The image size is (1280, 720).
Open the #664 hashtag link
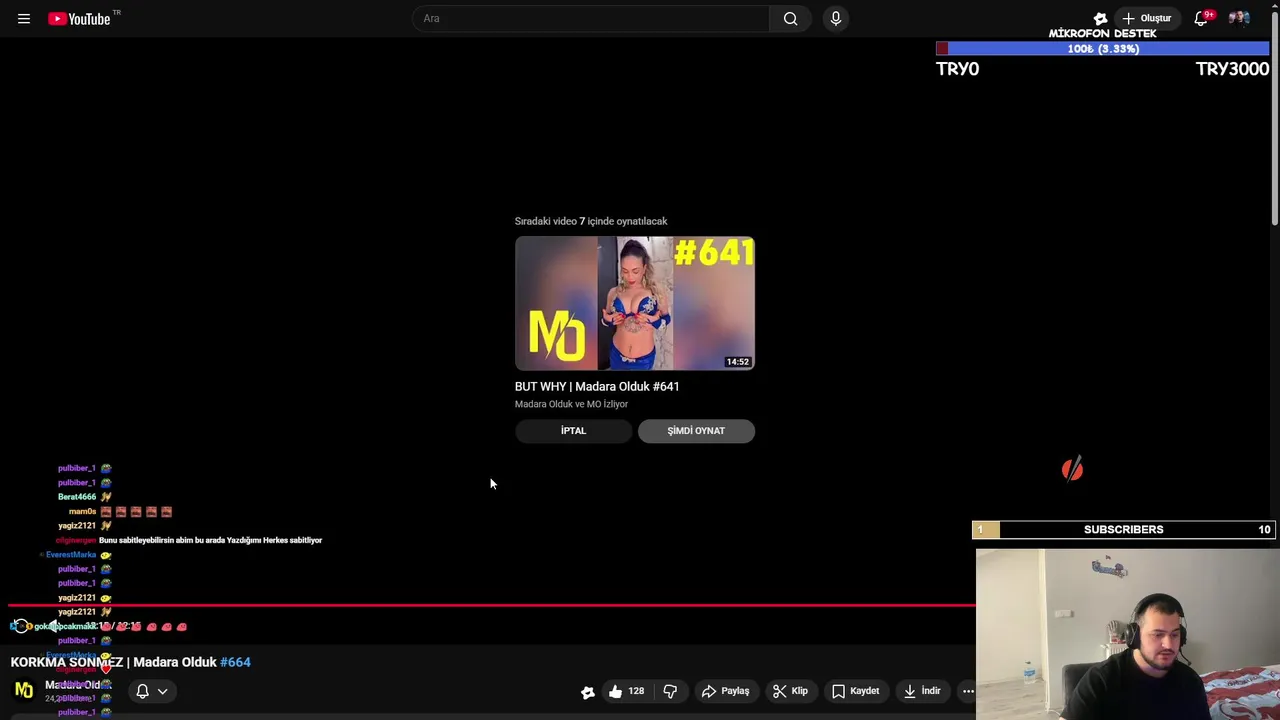point(235,662)
